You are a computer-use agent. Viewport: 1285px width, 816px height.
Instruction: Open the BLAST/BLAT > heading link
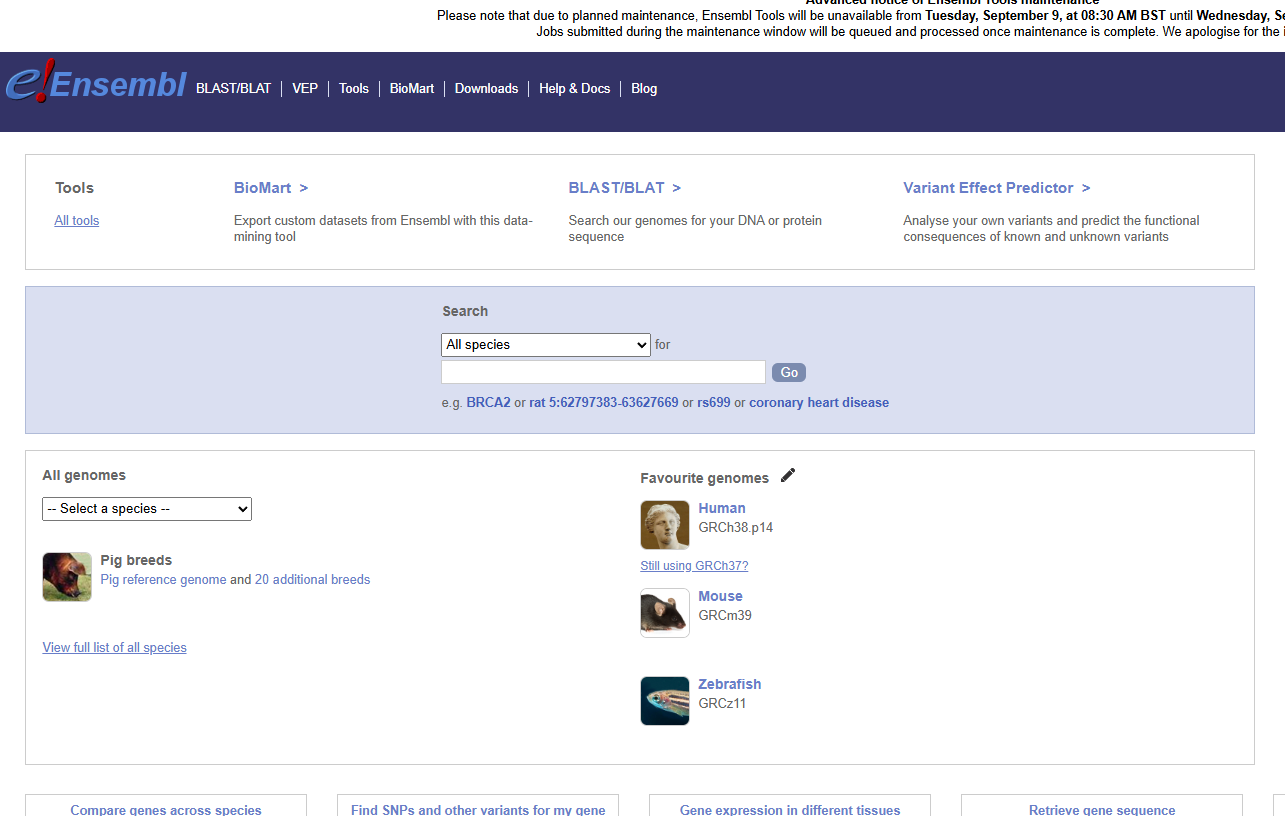coord(625,188)
